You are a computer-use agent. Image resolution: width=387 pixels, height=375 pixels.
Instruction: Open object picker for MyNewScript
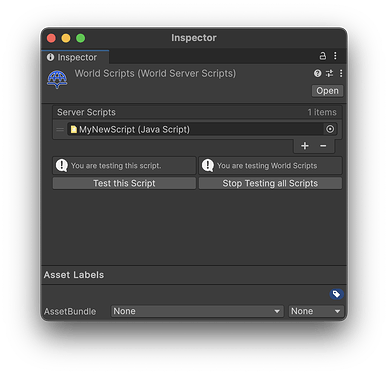[x=330, y=129]
